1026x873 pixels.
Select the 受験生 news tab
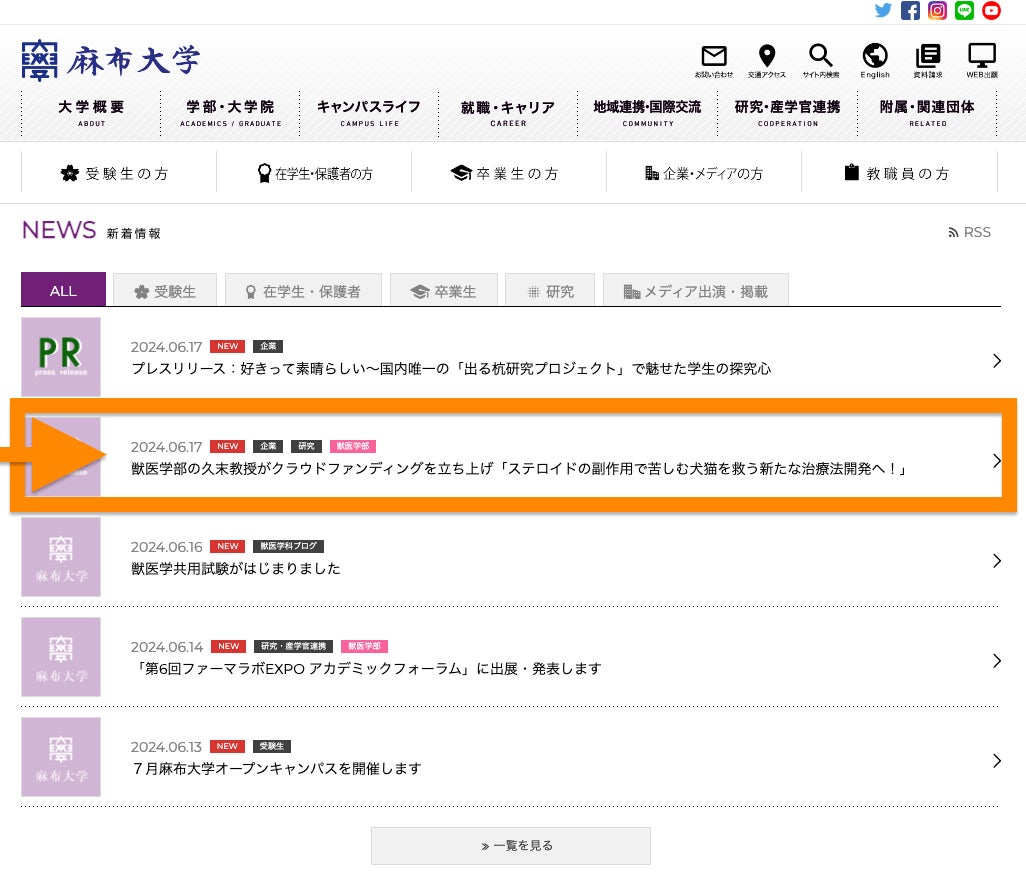tap(165, 291)
